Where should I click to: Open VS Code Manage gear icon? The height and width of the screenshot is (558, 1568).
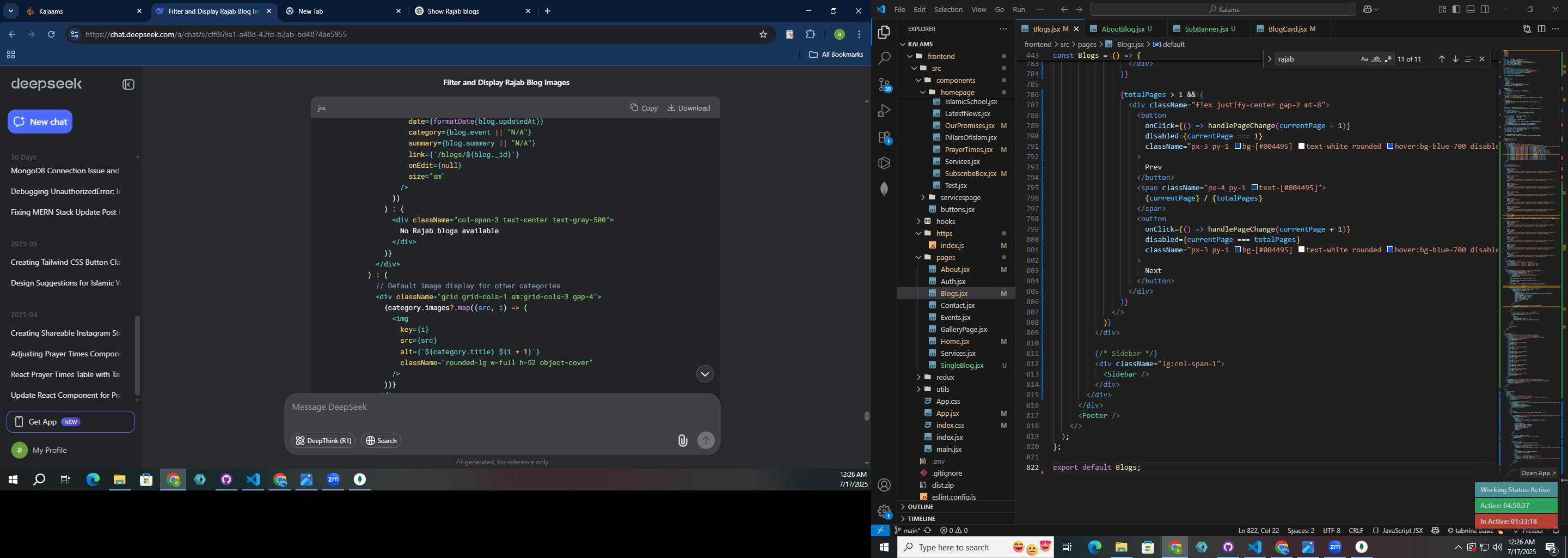pyautogui.click(x=884, y=511)
